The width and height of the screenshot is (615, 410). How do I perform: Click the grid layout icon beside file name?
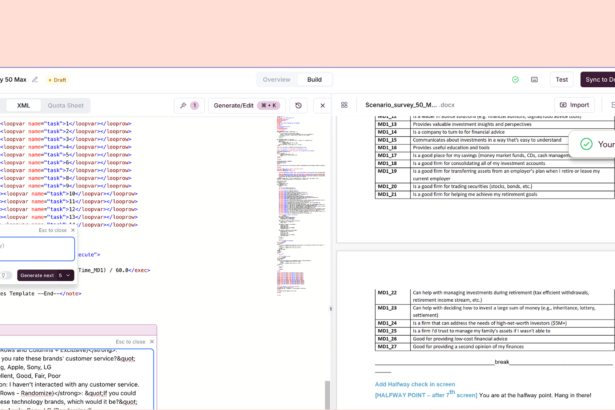click(x=344, y=105)
